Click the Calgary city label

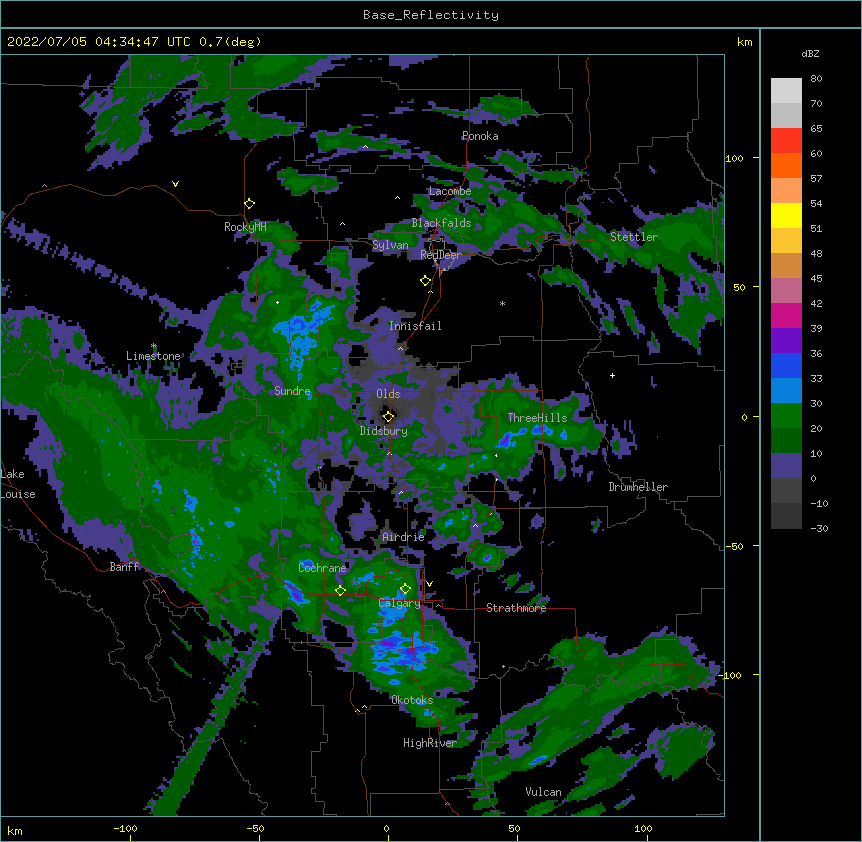(400, 603)
